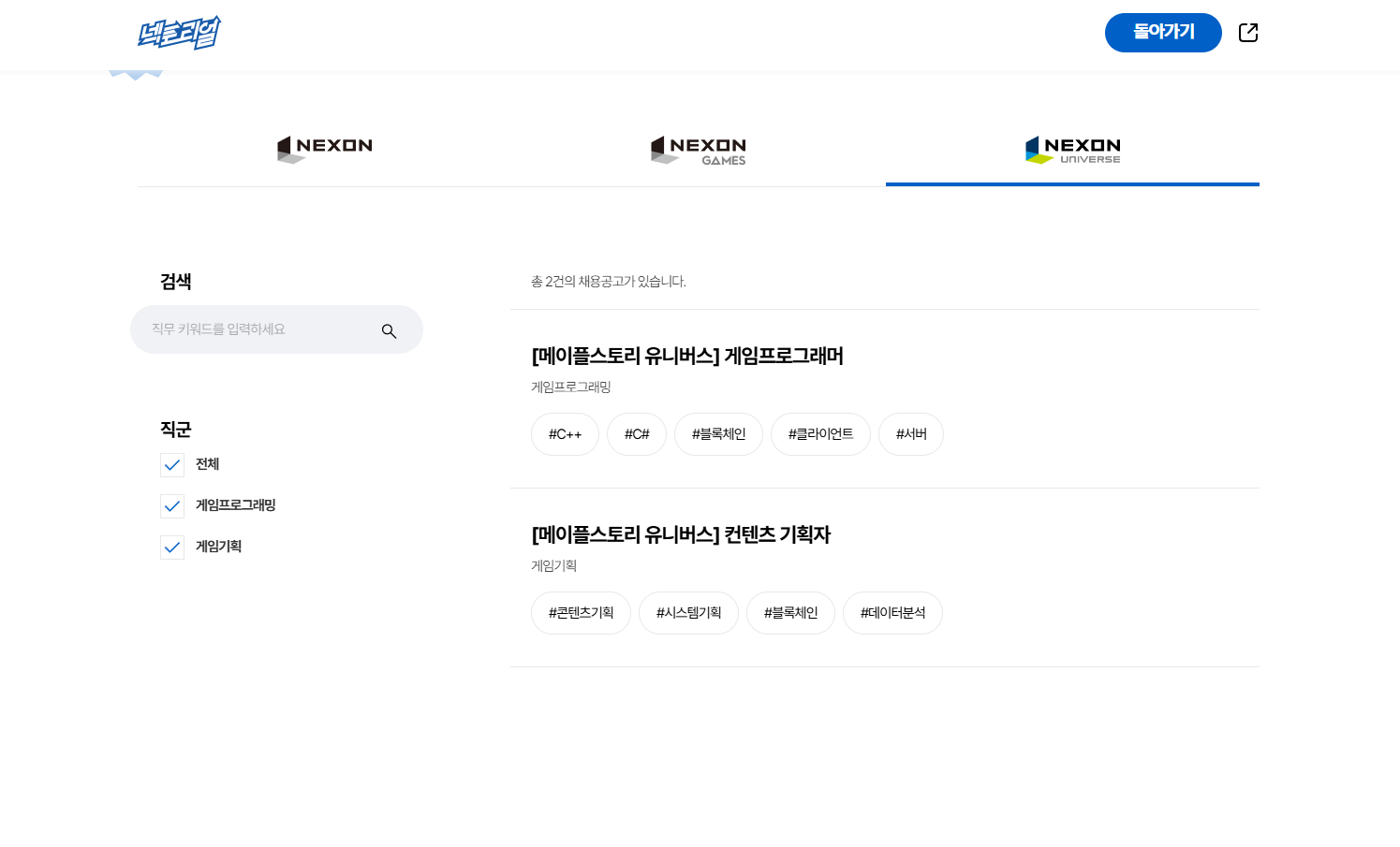
Task: Toggle the 전체 job category checkbox
Action: [x=172, y=465]
